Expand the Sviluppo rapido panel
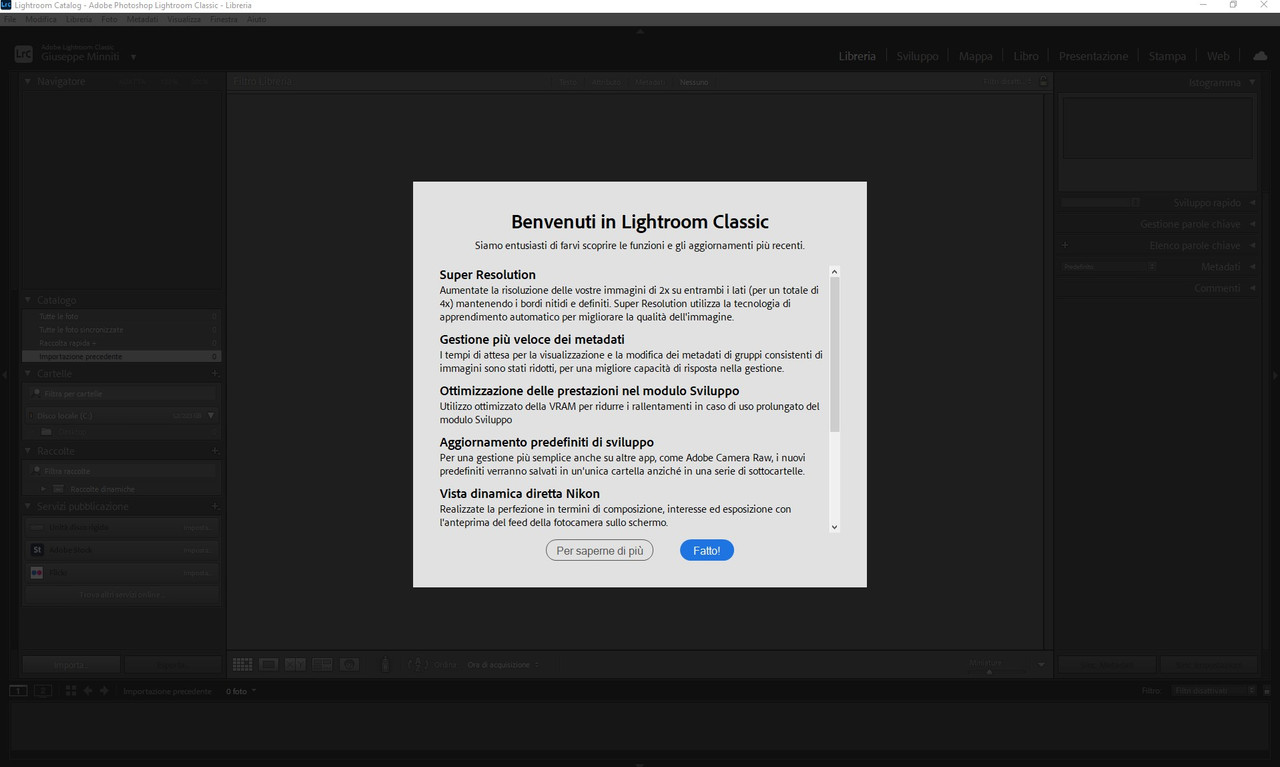The width and height of the screenshot is (1280, 767). (x=1253, y=202)
